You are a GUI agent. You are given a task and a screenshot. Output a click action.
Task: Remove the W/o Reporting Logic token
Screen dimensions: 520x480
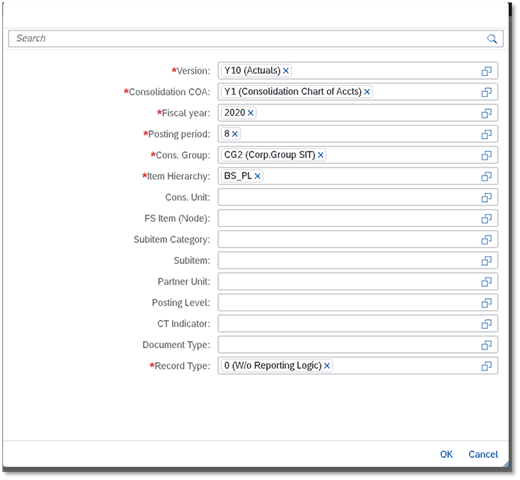coord(327,366)
